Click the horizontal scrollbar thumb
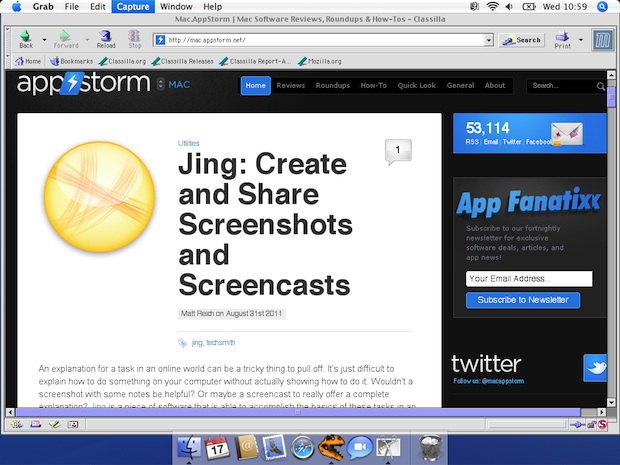The image size is (620, 465). click(298, 412)
